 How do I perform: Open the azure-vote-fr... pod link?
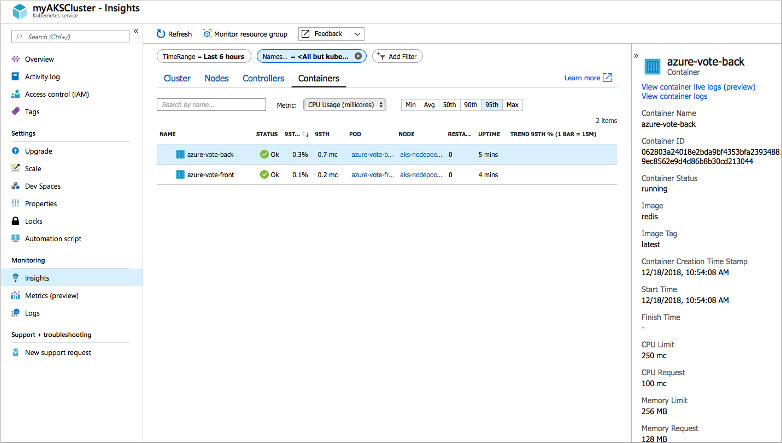tap(373, 175)
